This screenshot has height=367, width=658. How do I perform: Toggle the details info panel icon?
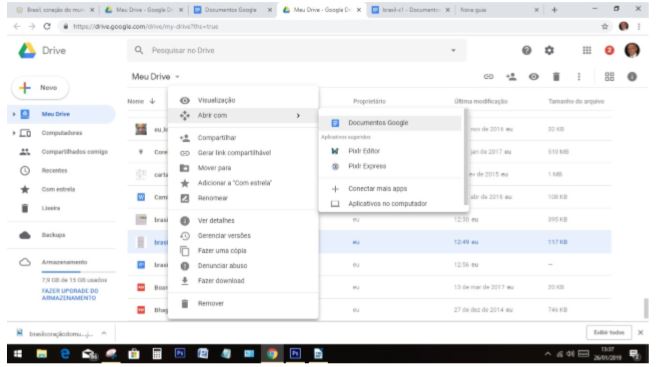tap(632, 77)
